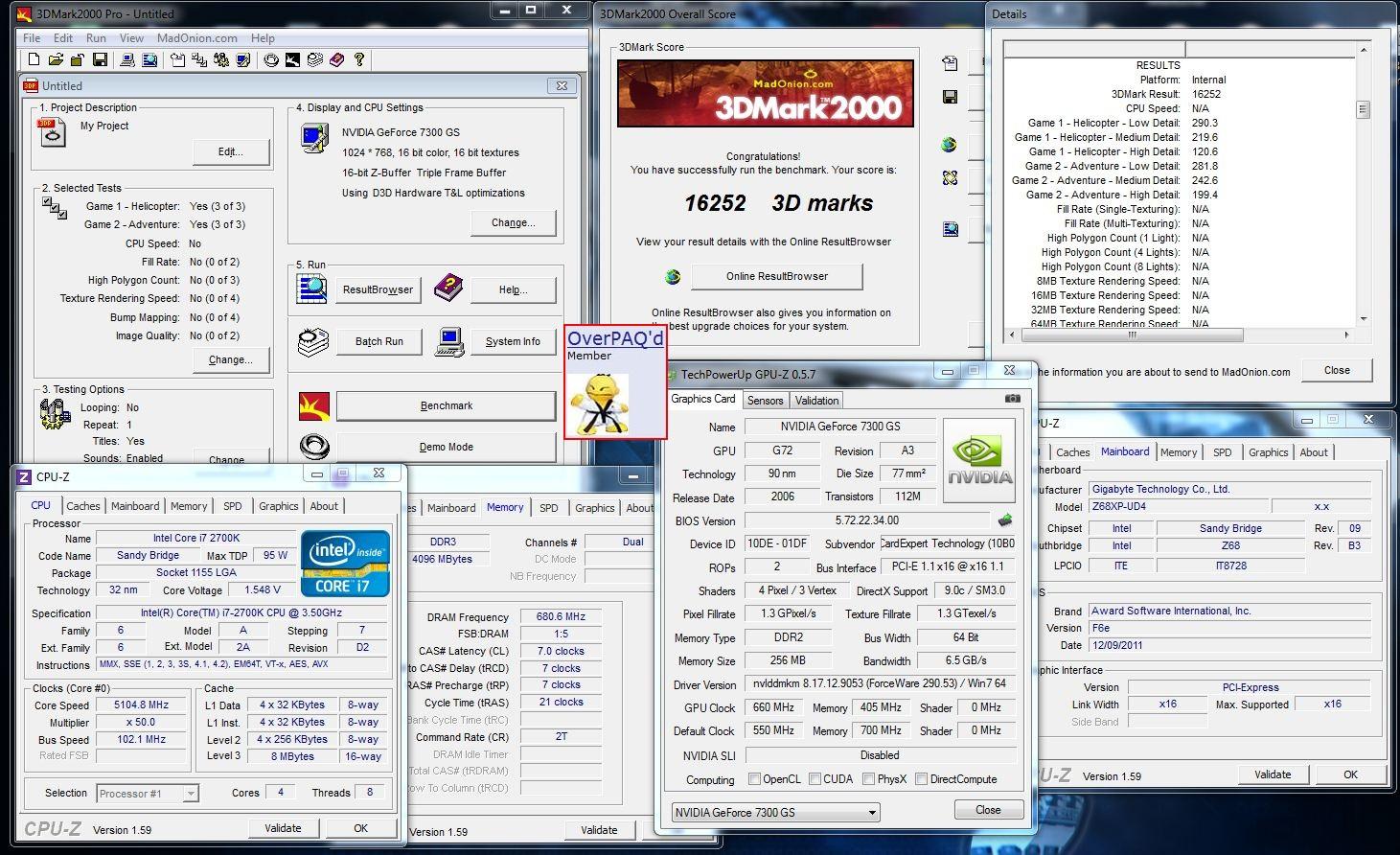Image resolution: width=1400 pixels, height=855 pixels.
Task: Click the ResultBrowser toolbar icon
Action: click(149, 59)
